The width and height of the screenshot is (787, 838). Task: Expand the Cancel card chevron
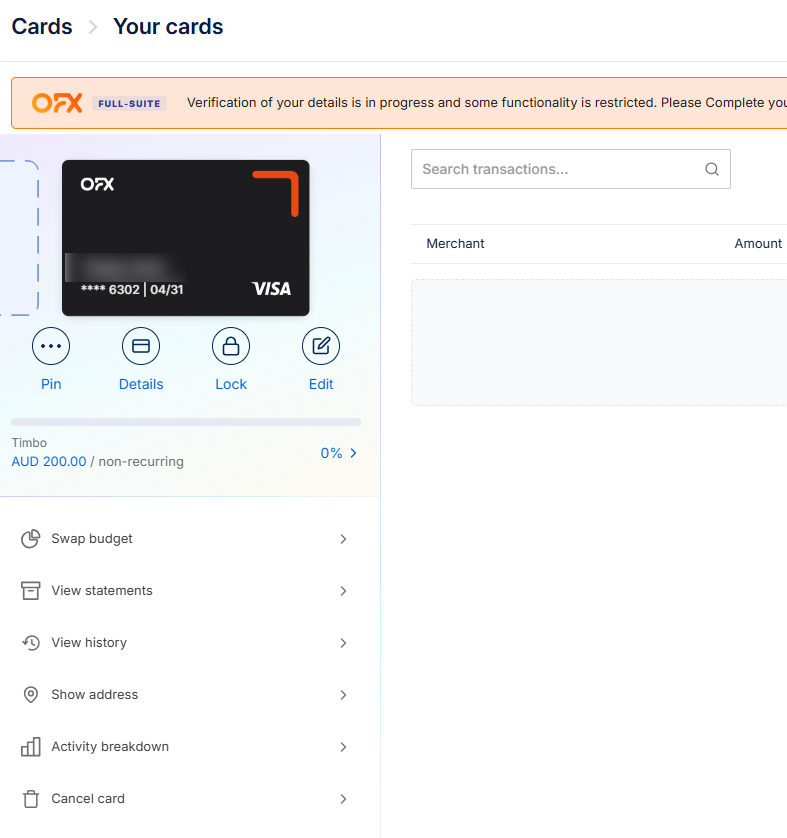[x=344, y=798]
